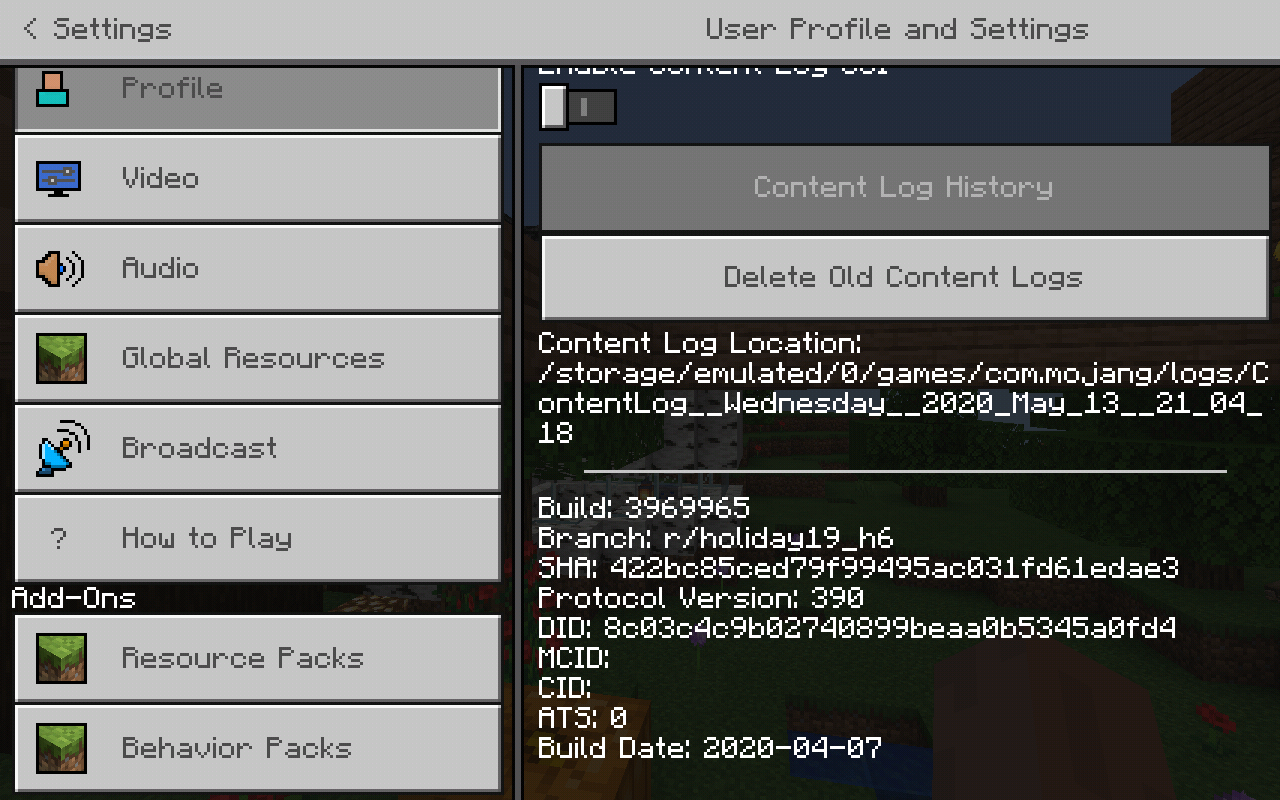Go back using the Settings arrow

pyautogui.click(x=97, y=29)
